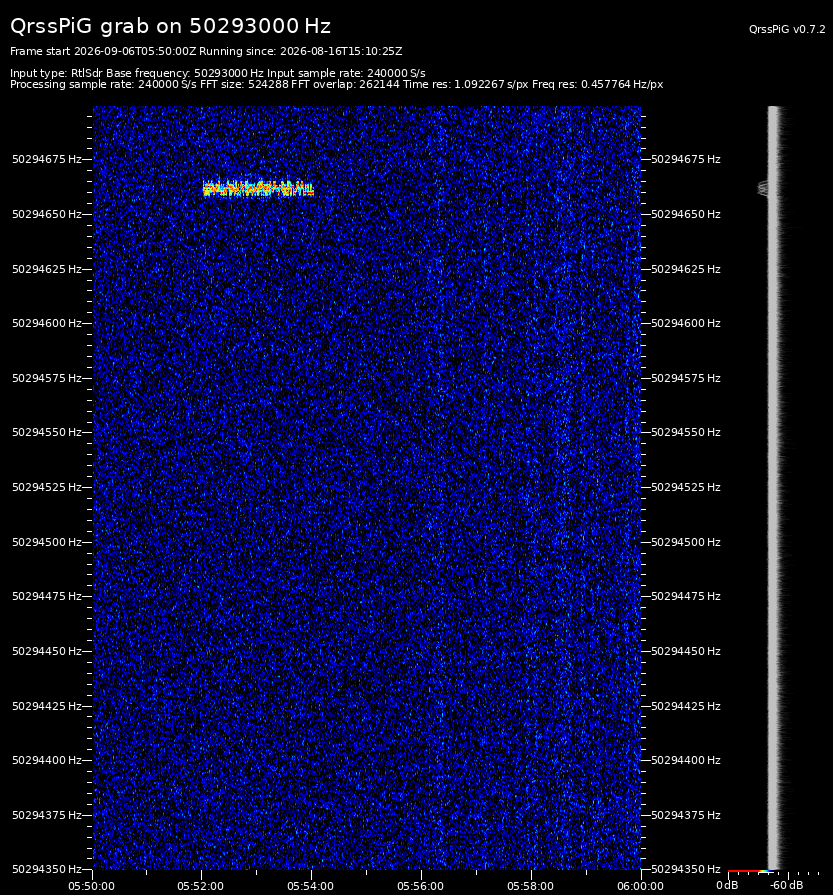Click the QrssPiG v0.7.2 version label
The height and width of the screenshot is (895, 833).
pos(787,29)
